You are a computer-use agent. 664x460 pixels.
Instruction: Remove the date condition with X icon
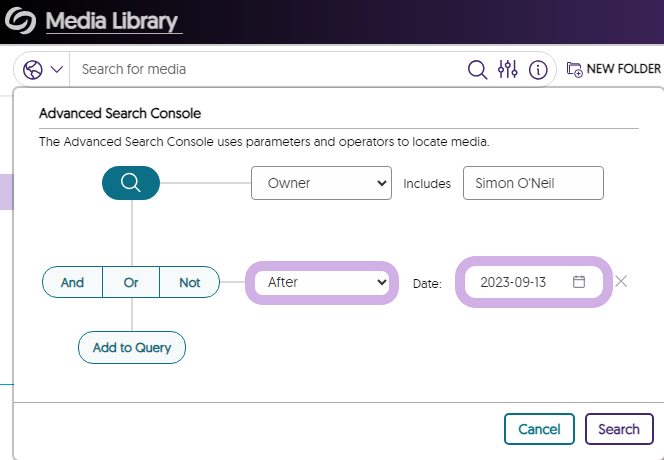[x=621, y=281]
